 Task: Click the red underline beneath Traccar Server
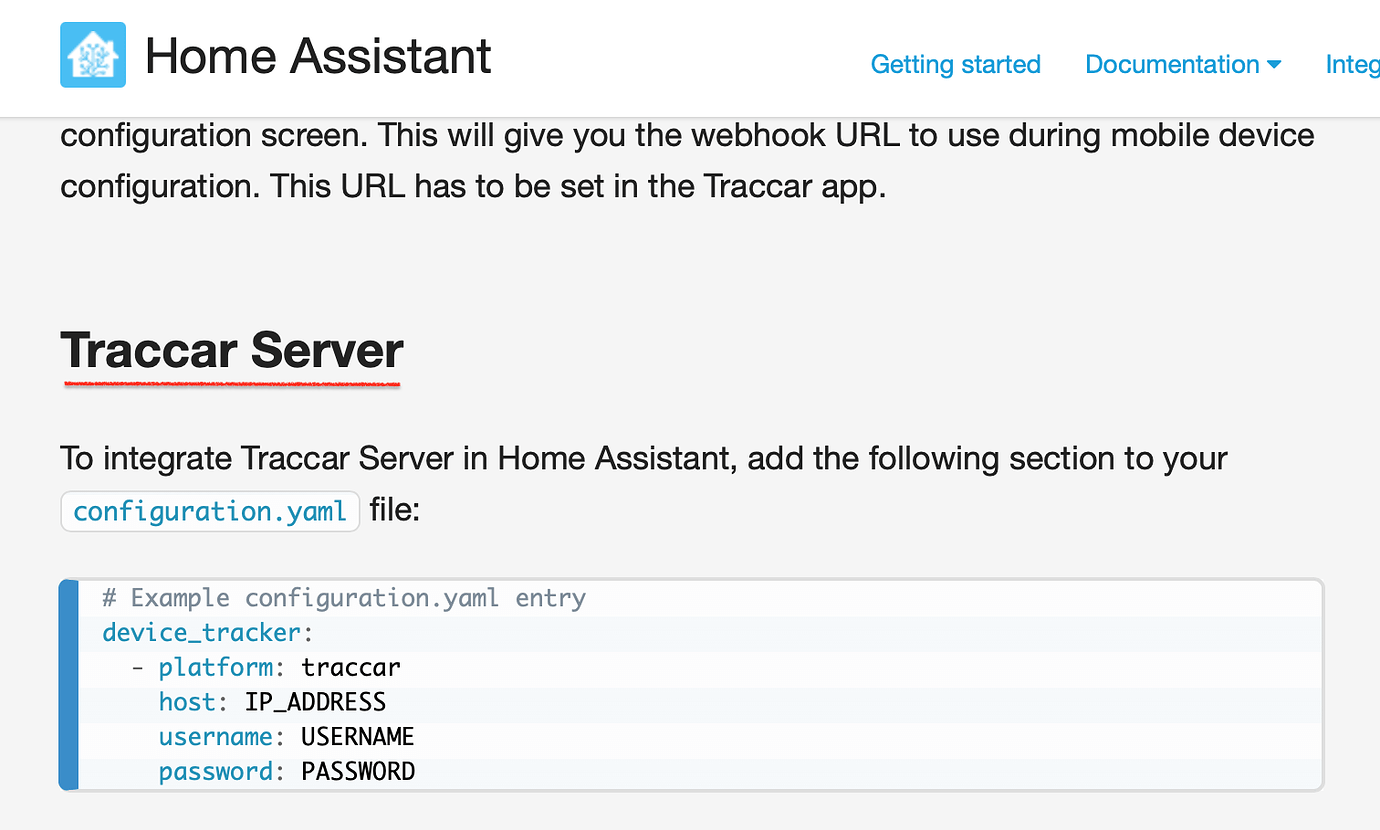coord(230,383)
